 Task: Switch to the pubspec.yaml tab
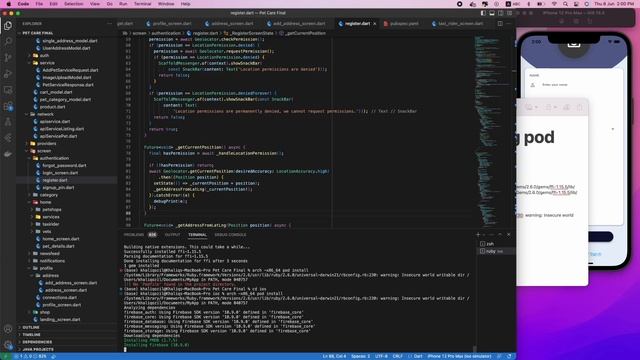(401, 24)
